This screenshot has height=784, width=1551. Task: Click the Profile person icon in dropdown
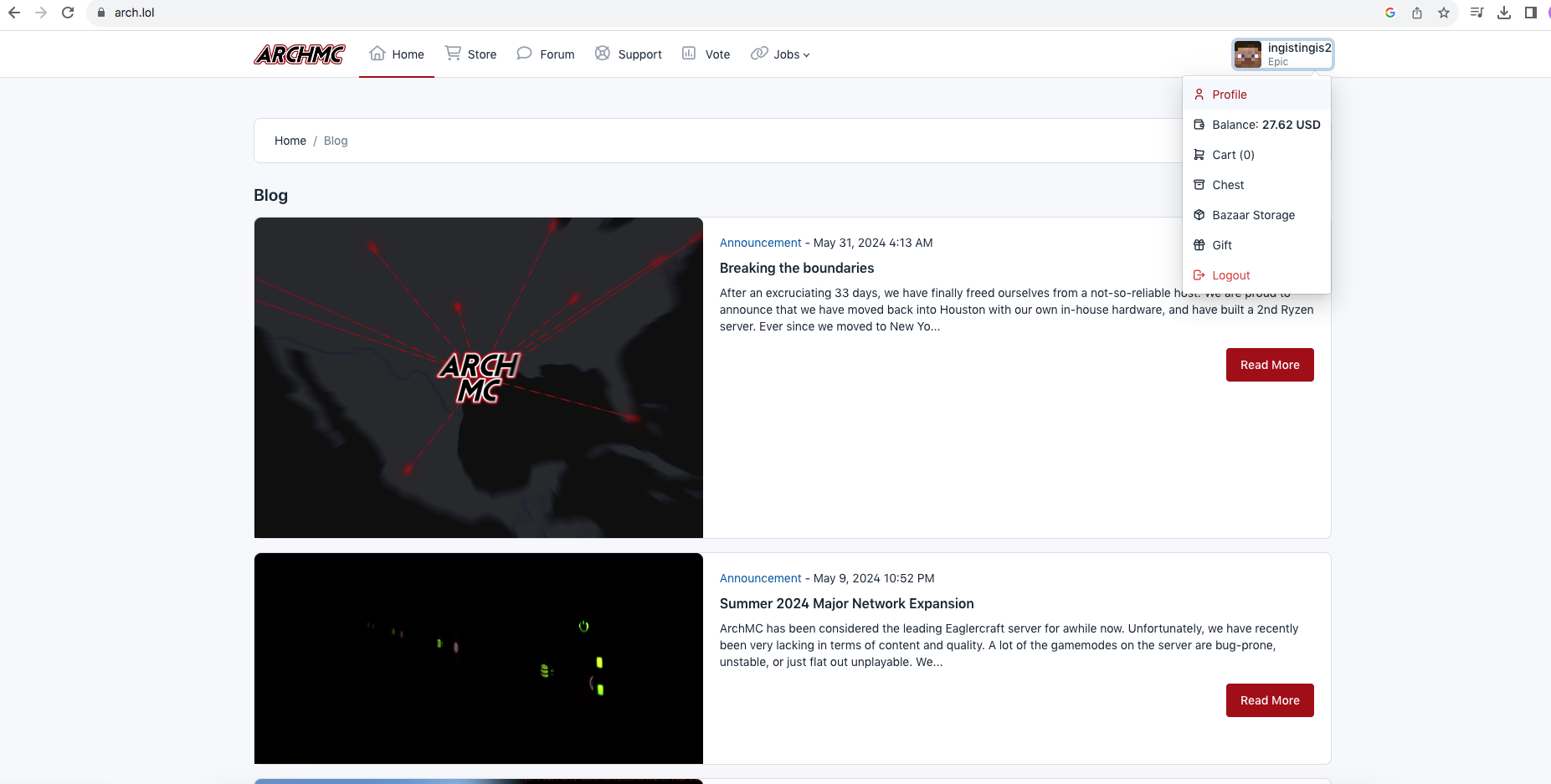pyautogui.click(x=1199, y=95)
